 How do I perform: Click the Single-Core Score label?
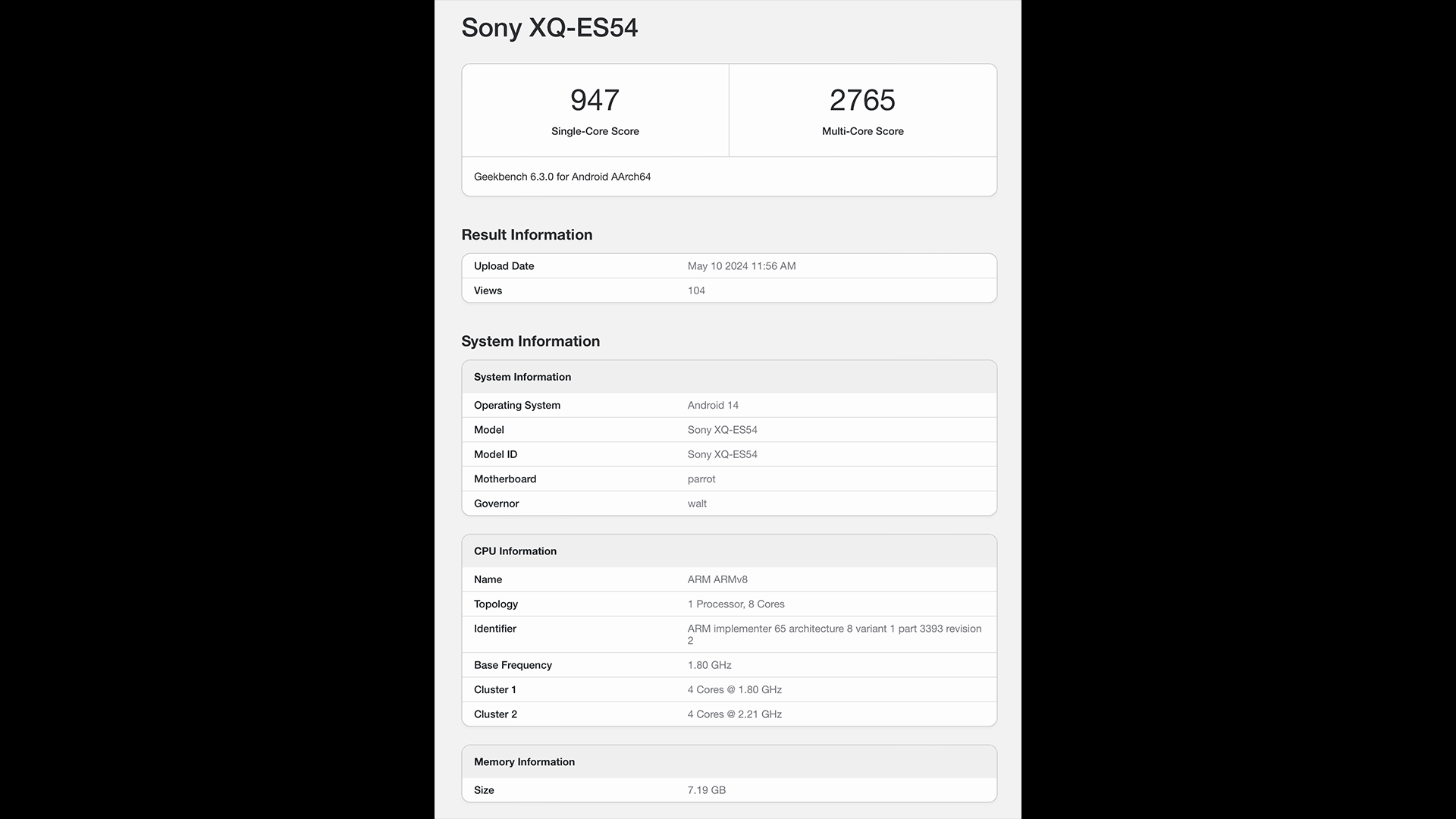pos(595,131)
